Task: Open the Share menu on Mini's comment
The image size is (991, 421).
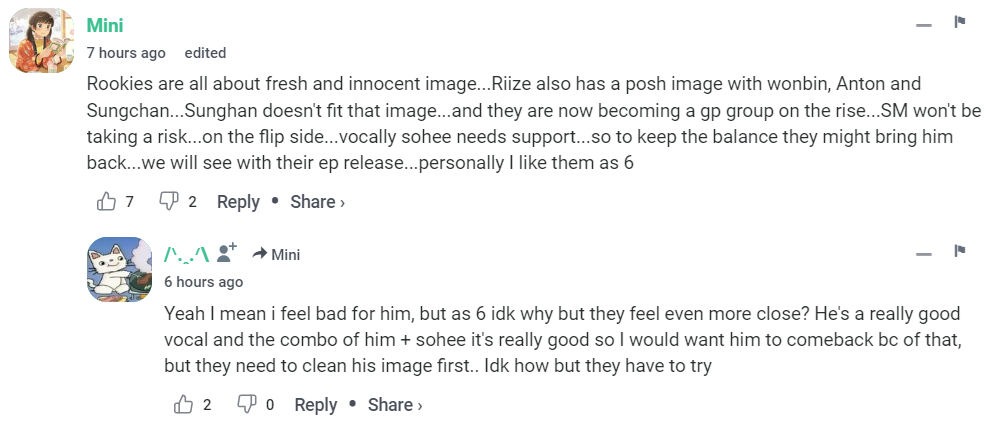Action: coord(317,202)
